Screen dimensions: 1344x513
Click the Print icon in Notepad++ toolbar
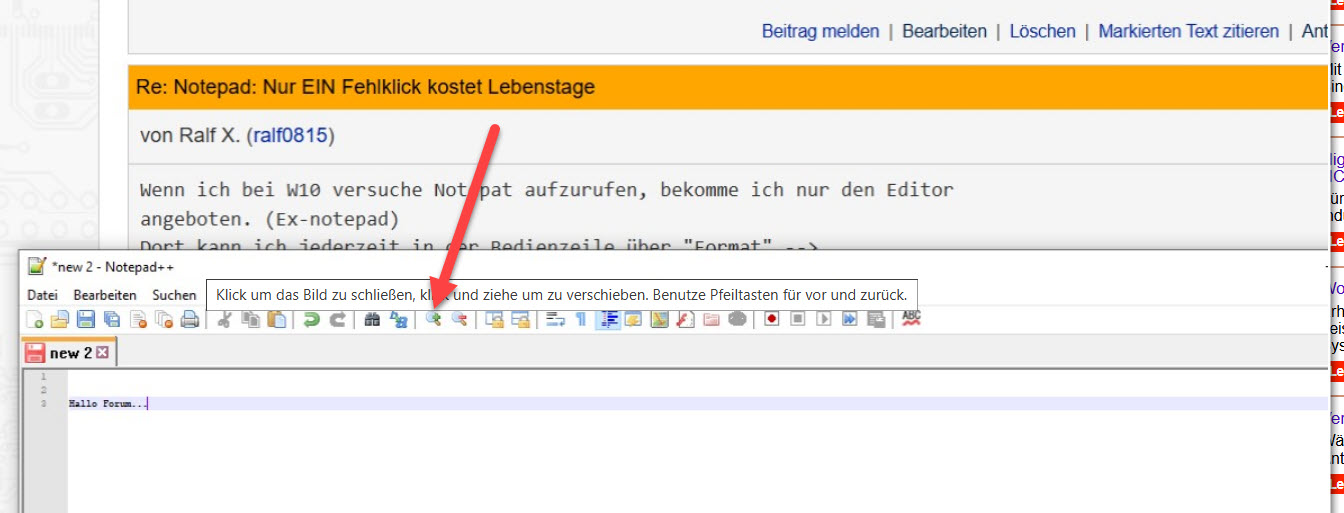pos(190,320)
